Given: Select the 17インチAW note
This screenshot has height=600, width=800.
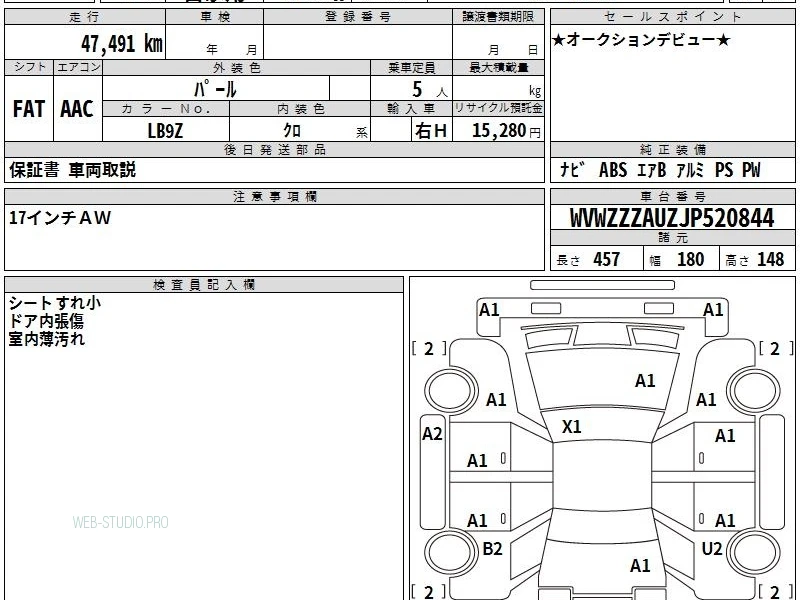Looking at the screenshot, I should pos(60,218).
